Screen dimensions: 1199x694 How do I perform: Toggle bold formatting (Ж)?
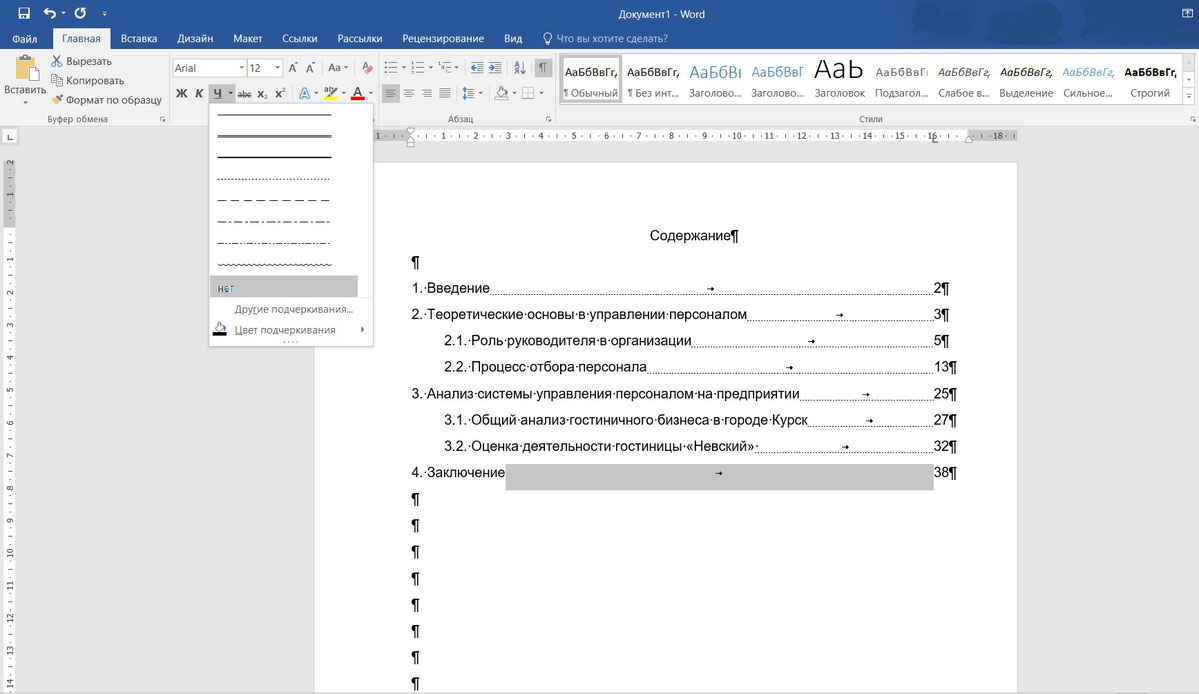click(181, 93)
